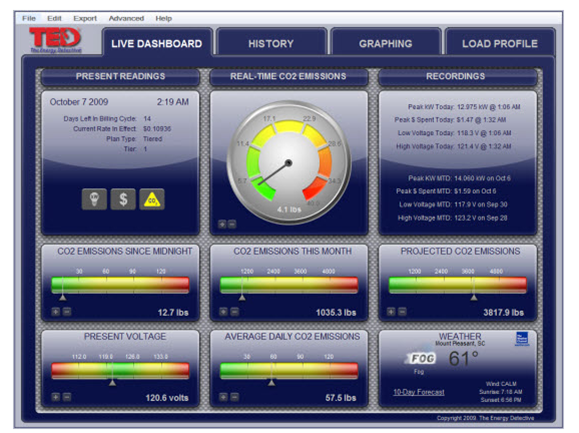Click the Present Voltage slider marker
Viewport: 579px width, 433px height.
coord(113,383)
